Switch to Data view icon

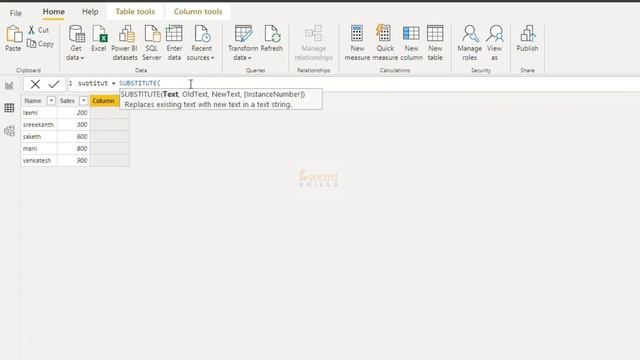(x=9, y=108)
